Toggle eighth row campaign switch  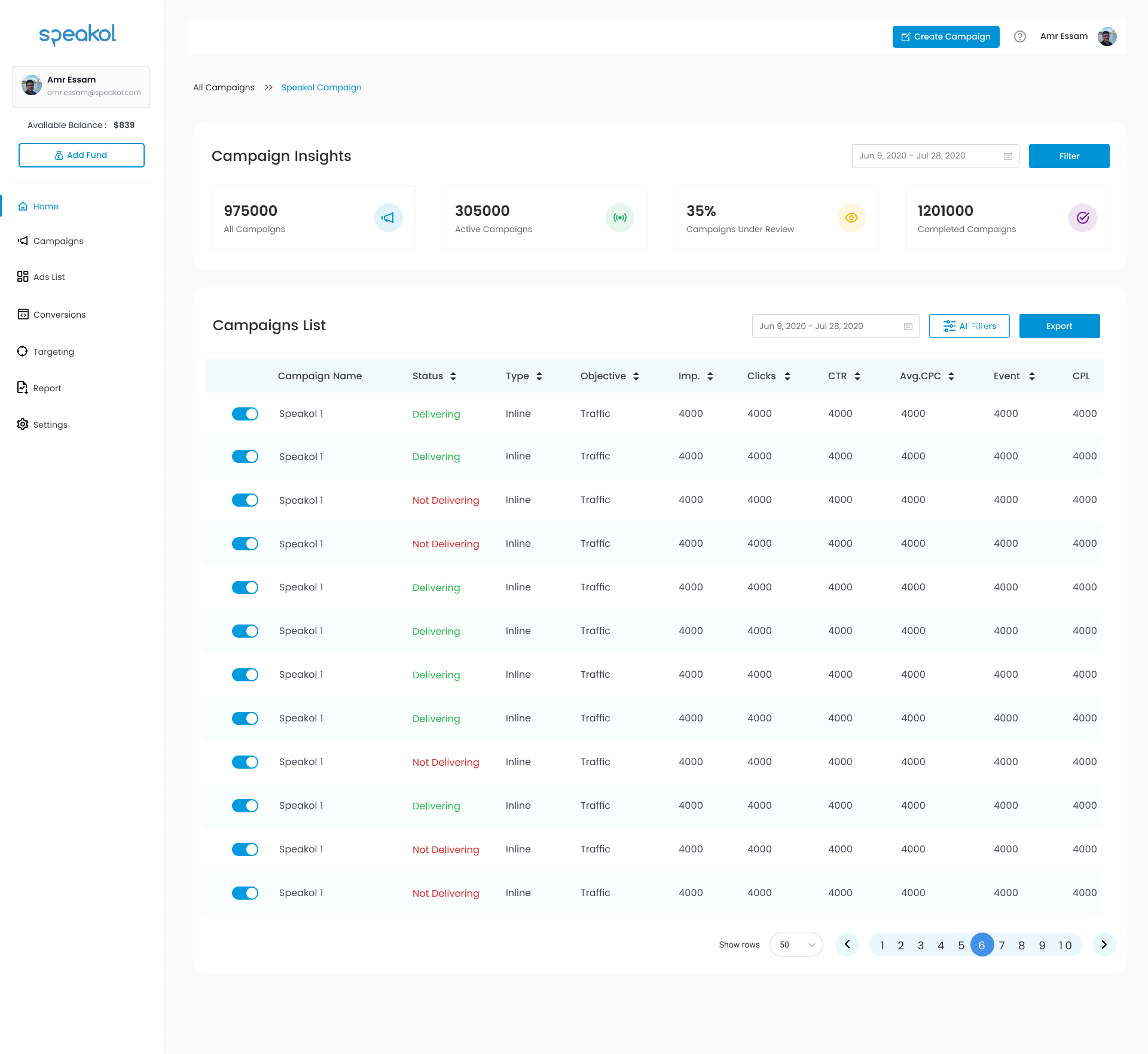[245, 718]
